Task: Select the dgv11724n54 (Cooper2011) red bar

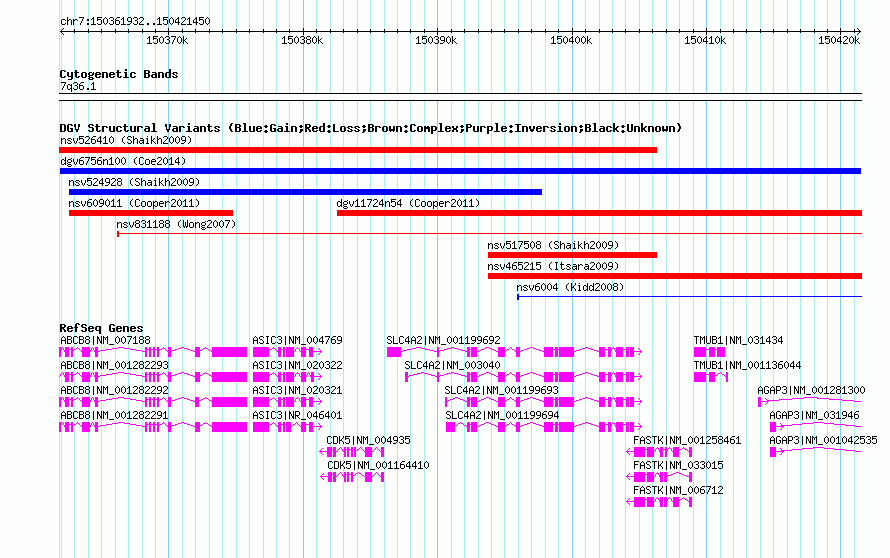Action: click(x=599, y=213)
